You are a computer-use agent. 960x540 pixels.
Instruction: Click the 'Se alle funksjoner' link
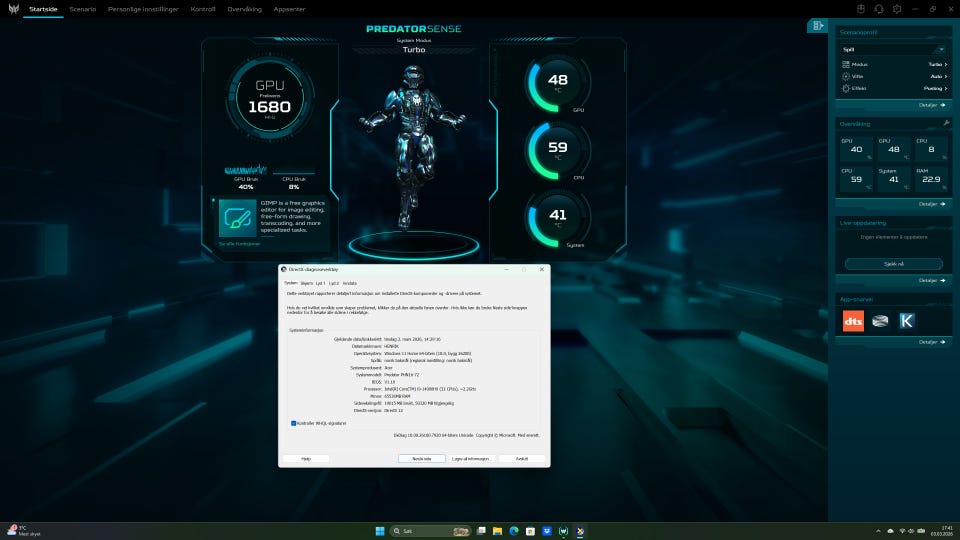[x=239, y=244]
